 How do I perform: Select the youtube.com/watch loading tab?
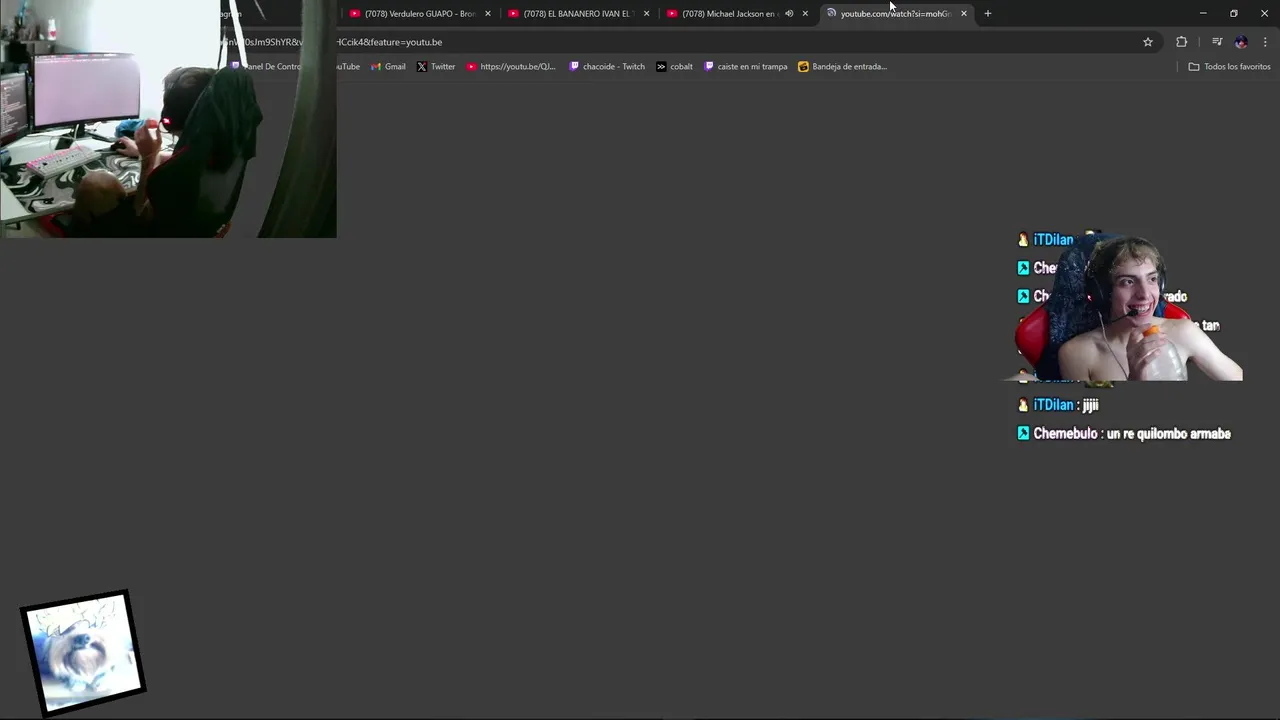point(895,14)
